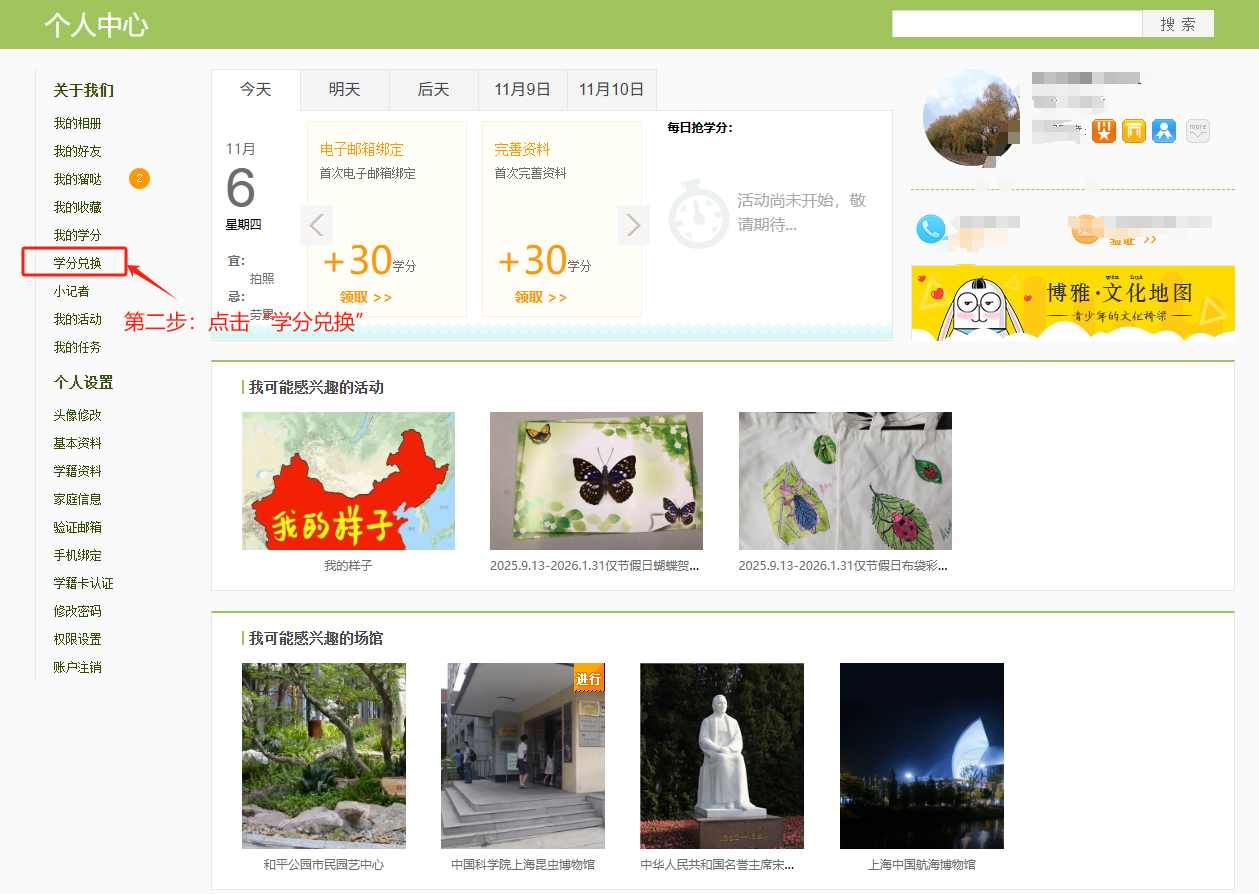1259x894 pixels.
Task: Open the 博雅·文化地图 yellow banner
Action: (x=1072, y=302)
